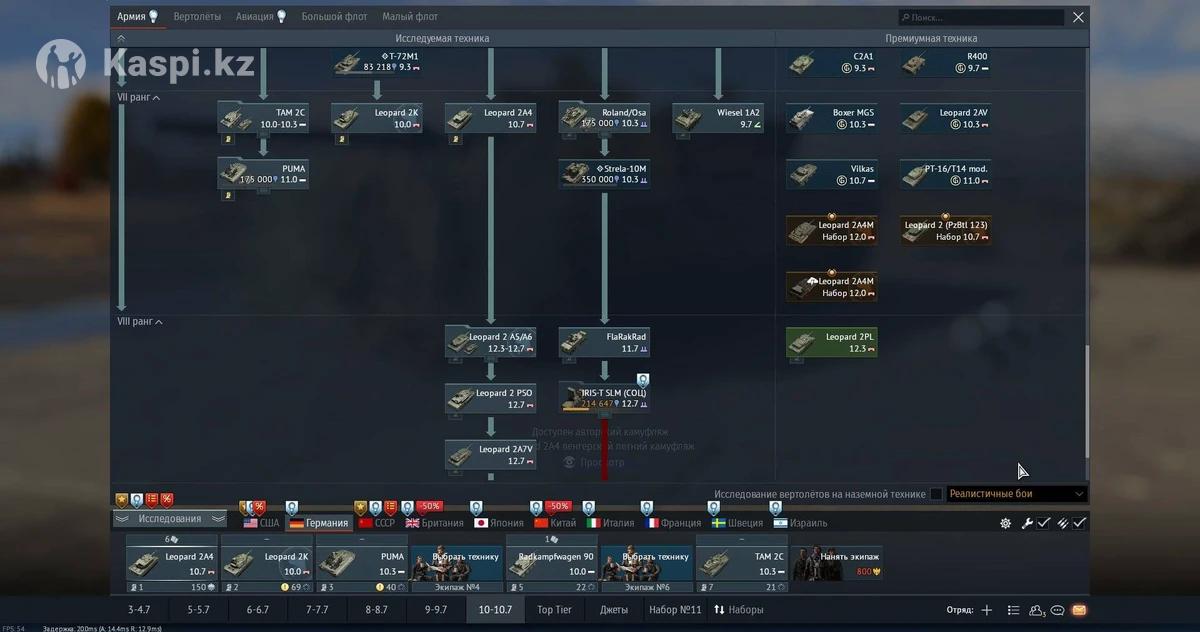Open the contacts icon in bottom bar
Screen dimensions: 1200x632
(1036, 610)
